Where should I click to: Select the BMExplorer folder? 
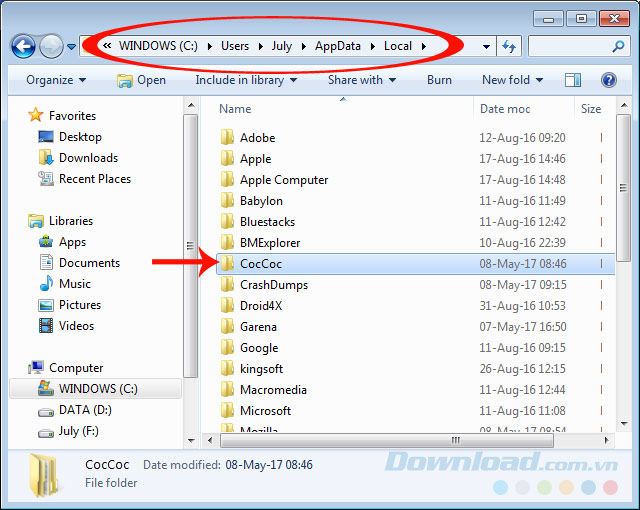point(415,243)
